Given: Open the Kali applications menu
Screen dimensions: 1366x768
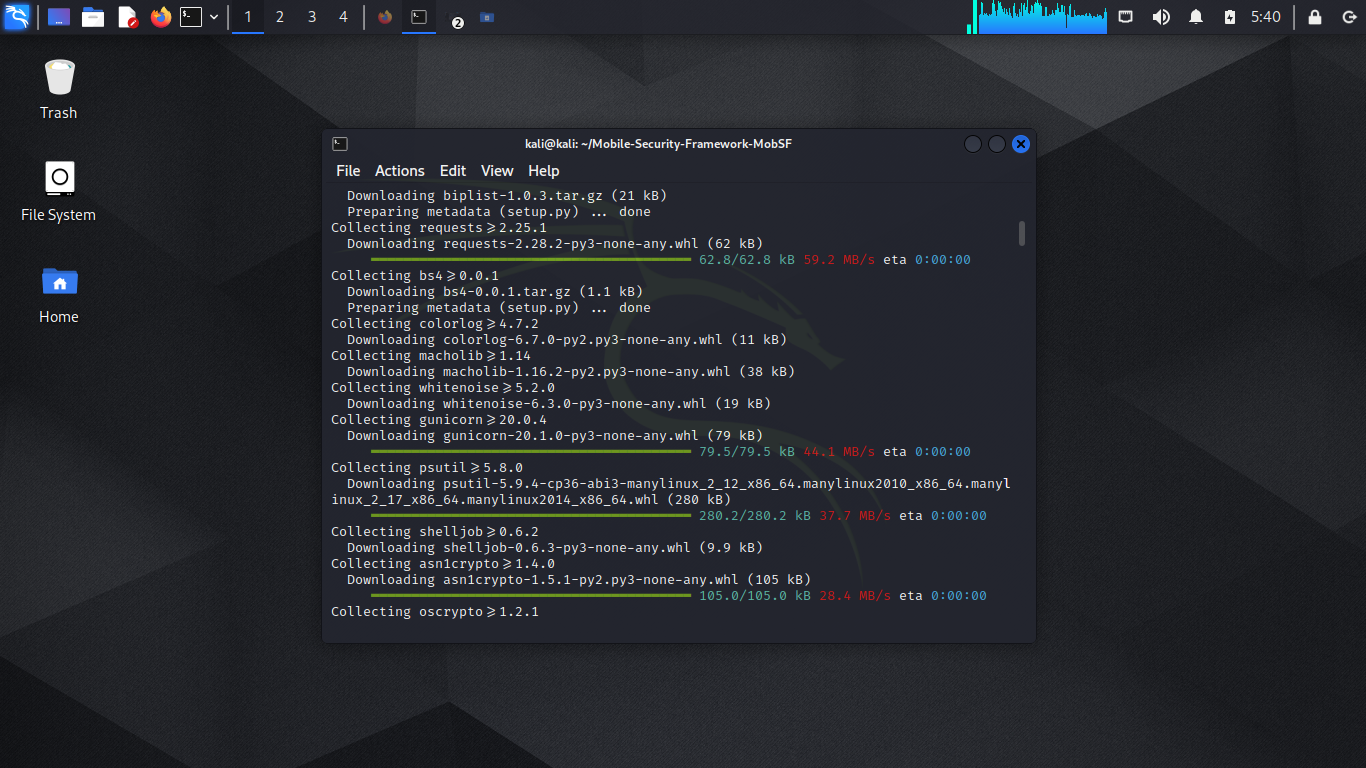Looking at the screenshot, I should (x=17, y=16).
